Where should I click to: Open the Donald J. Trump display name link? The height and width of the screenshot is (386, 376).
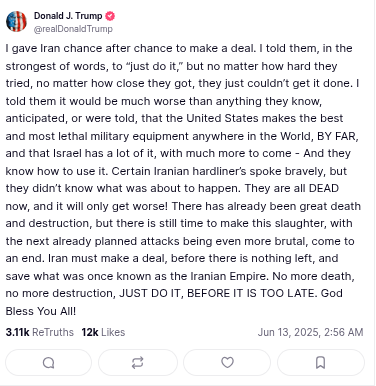(68, 16)
